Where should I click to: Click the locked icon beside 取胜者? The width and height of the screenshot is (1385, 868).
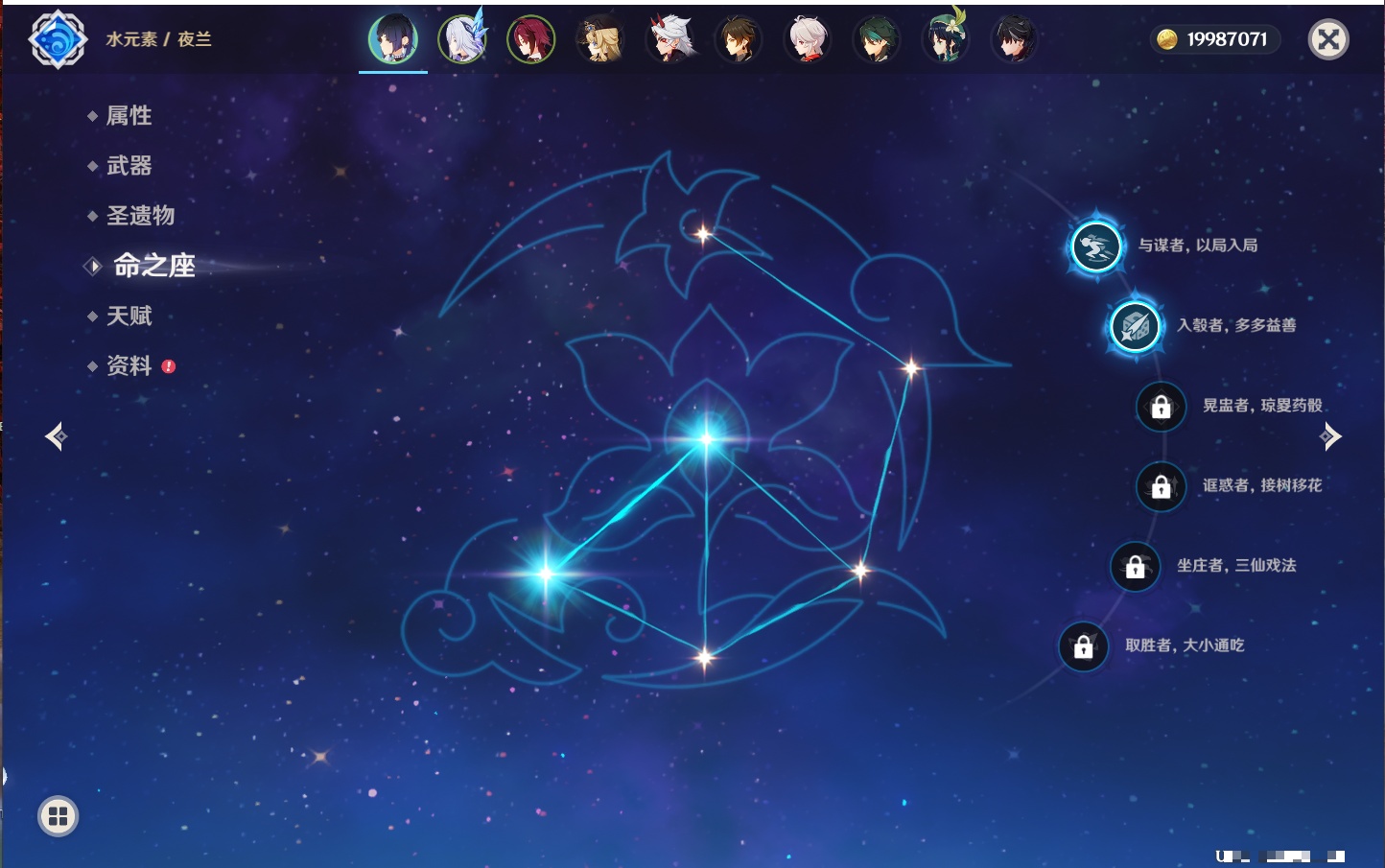pyautogui.click(x=1083, y=646)
